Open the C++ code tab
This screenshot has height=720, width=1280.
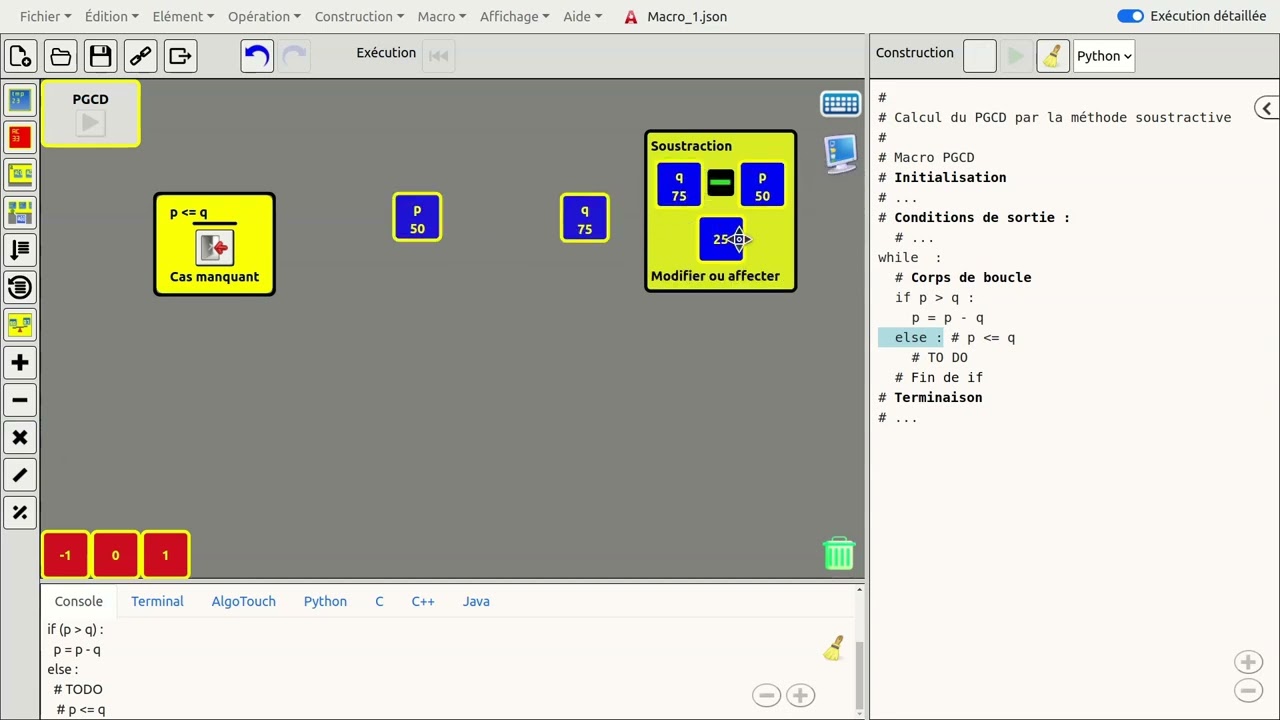pyautogui.click(x=423, y=601)
